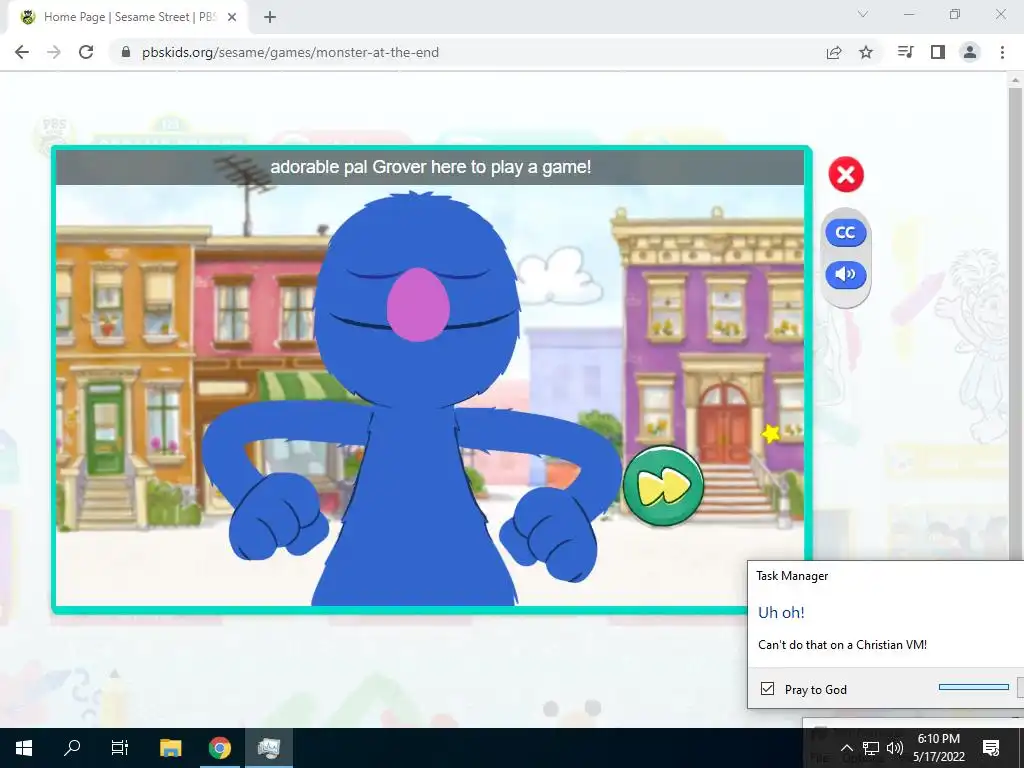Select the Home Page Sesame Street tab
The width and height of the screenshot is (1024, 768).
(x=129, y=17)
